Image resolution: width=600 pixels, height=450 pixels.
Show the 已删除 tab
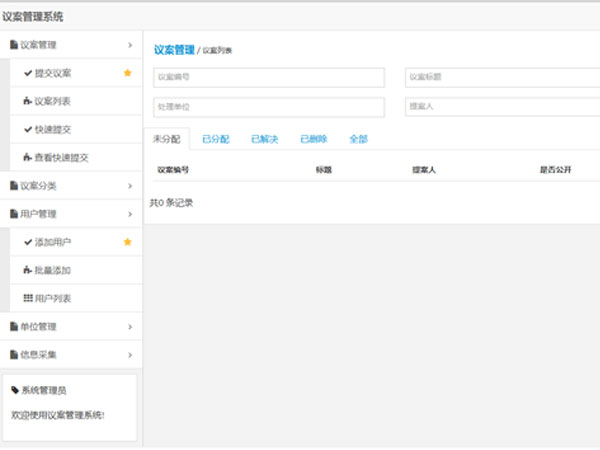click(313, 140)
